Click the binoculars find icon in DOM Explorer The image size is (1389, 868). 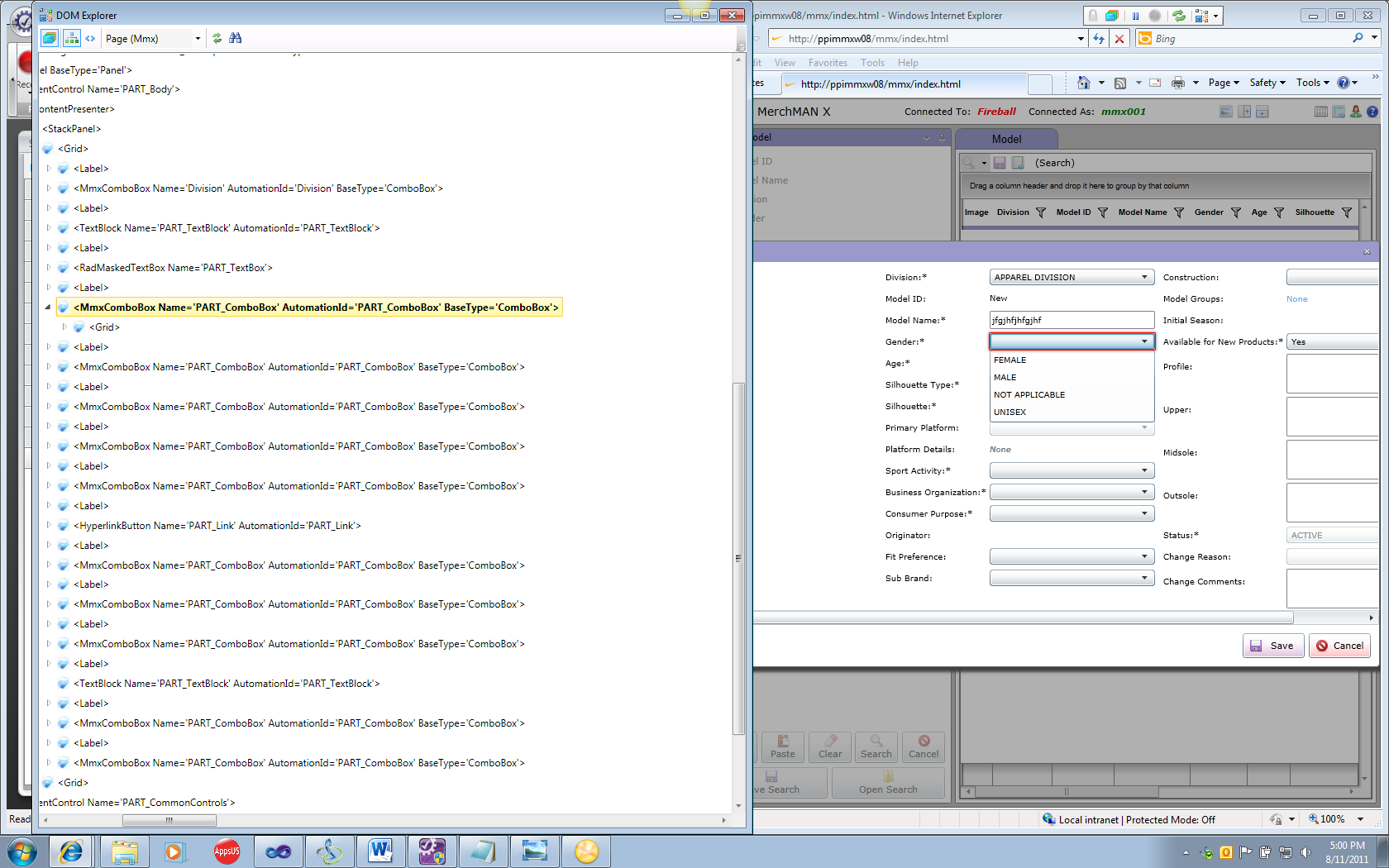[236, 38]
